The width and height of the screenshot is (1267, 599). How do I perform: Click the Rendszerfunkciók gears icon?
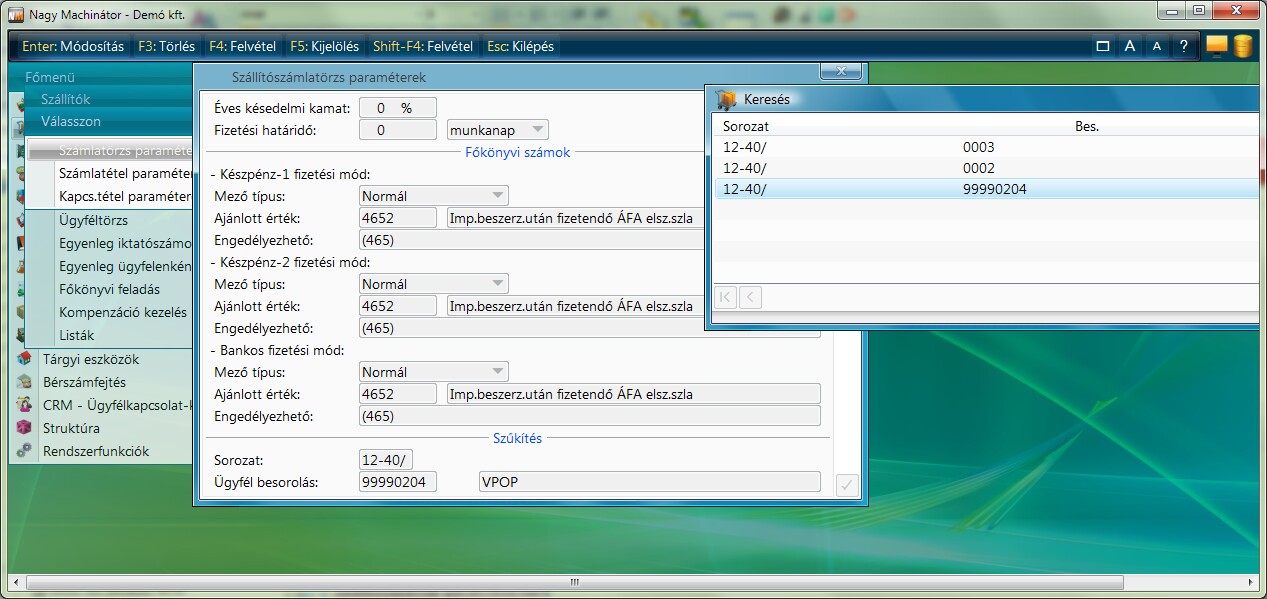tap(24, 451)
